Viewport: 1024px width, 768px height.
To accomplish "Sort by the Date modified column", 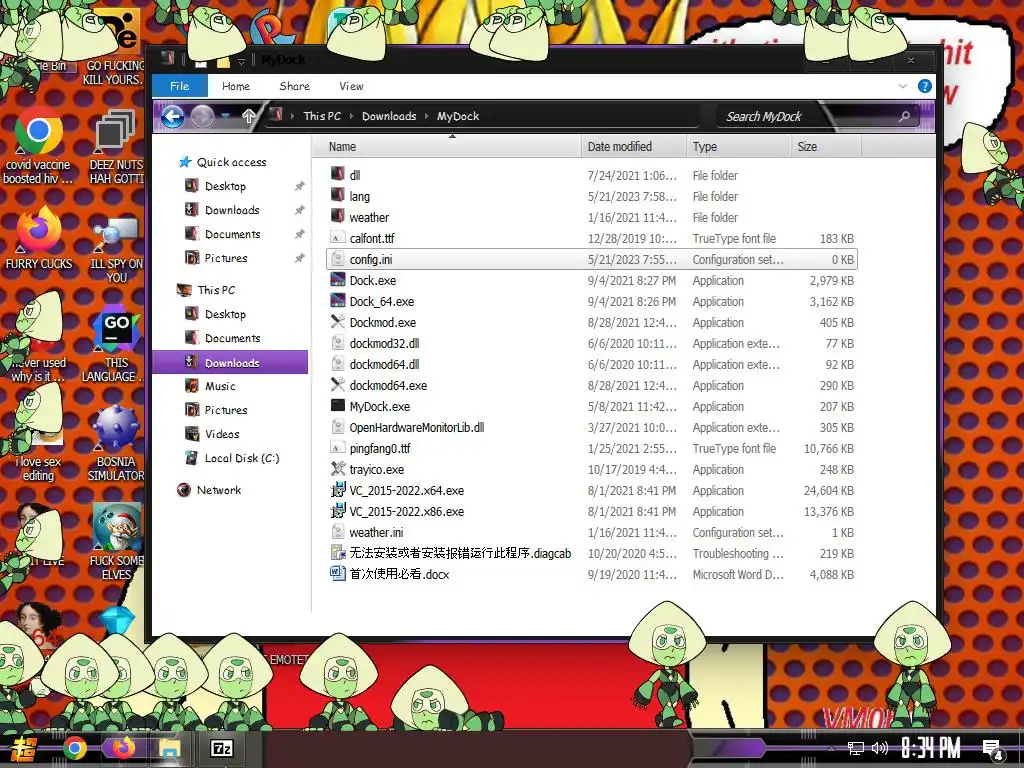I will tap(633, 146).
